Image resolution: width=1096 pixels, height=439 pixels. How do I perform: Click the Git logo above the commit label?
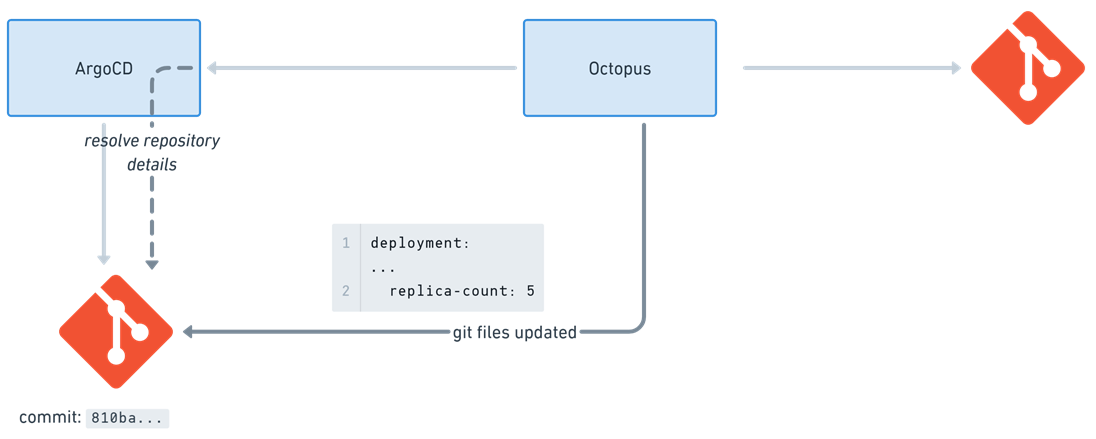coord(116,331)
